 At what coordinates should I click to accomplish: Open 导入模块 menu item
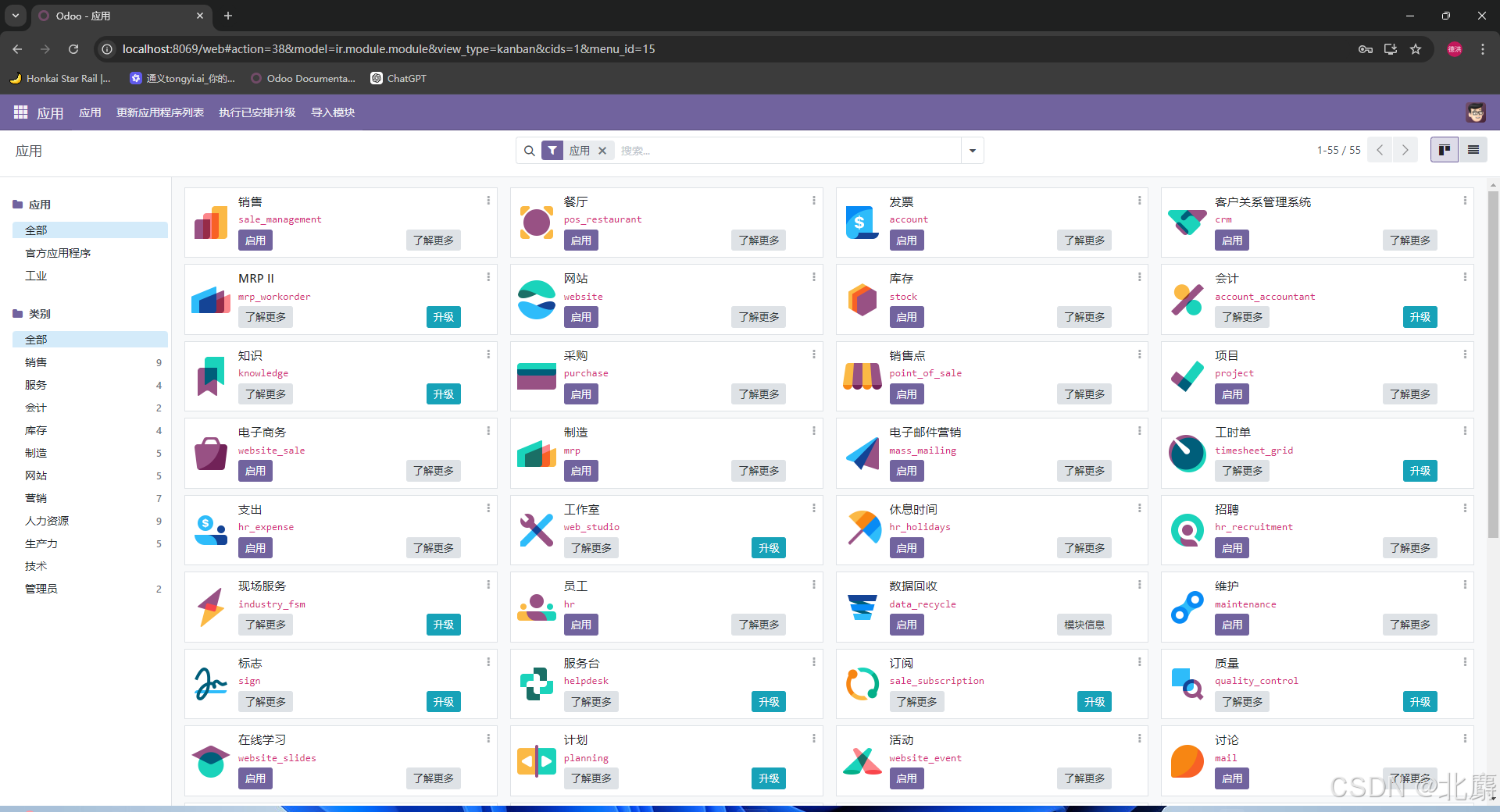(x=333, y=112)
